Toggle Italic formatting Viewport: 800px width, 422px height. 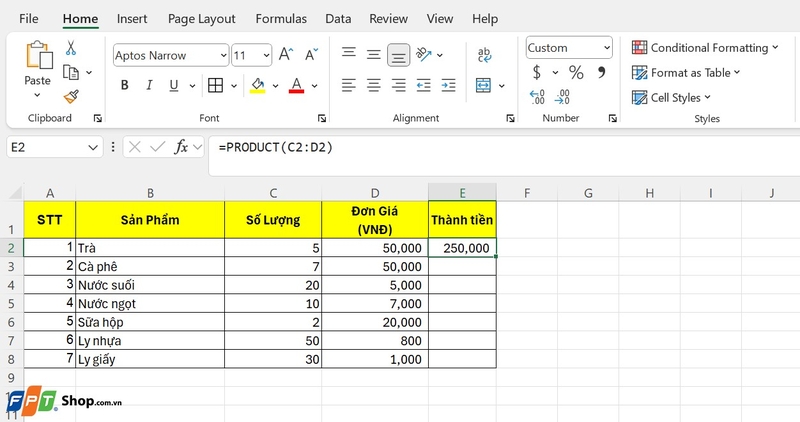coord(149,85)
